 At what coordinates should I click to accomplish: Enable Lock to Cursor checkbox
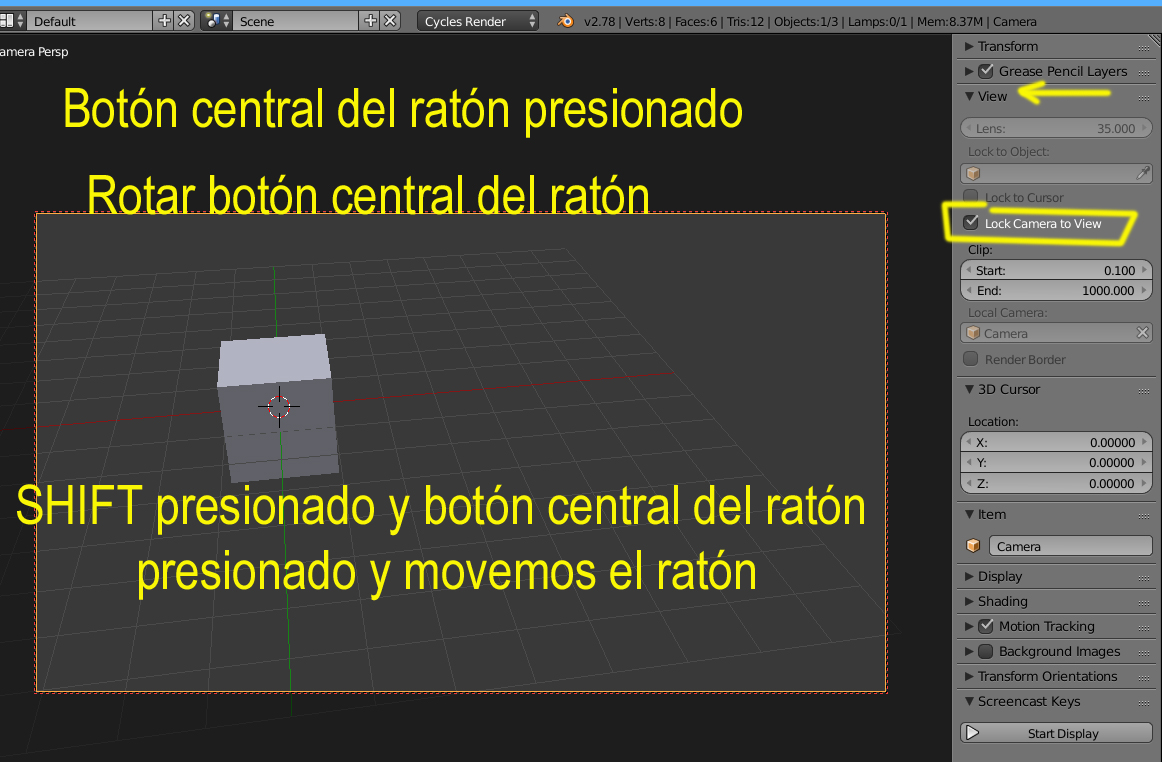point(971,196)
